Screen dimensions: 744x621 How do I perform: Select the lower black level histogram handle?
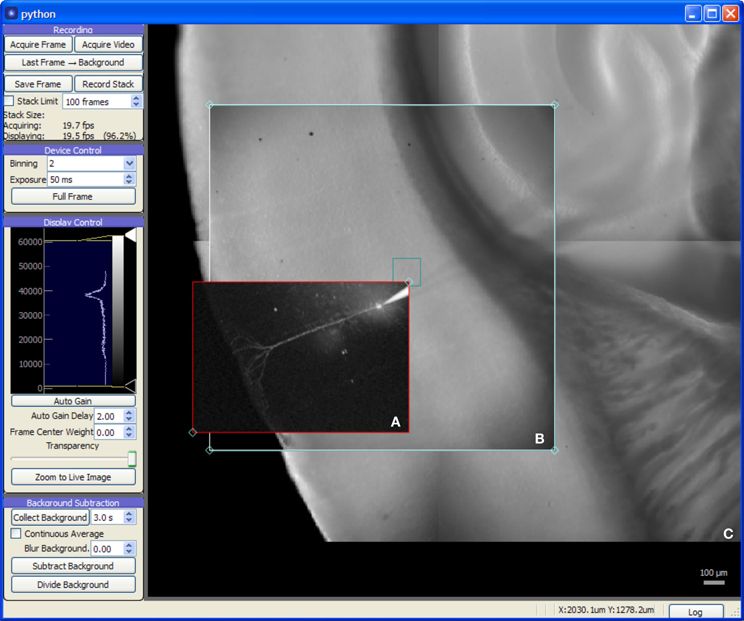130,386
